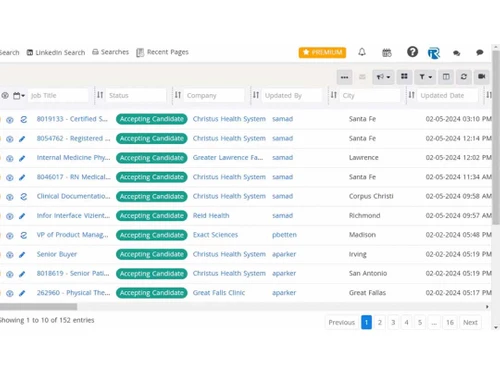View the Internal Medicine Phy job eye icon
The height and width of the screenshot is (375, 500).
point(10,158)
